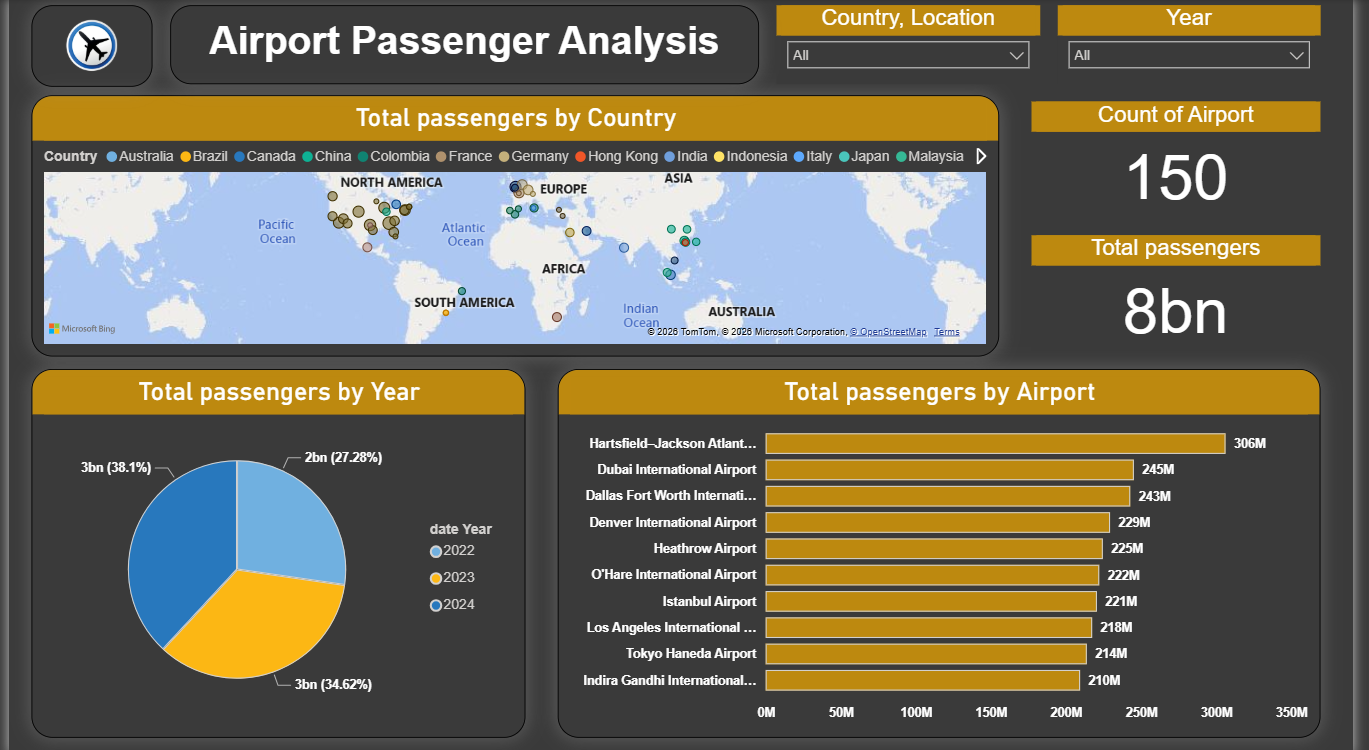Image resolution: width=1369 pixels, height=750 pixels.
Task: Select the 2023 legend marker
Action: [x=436, y=578]
